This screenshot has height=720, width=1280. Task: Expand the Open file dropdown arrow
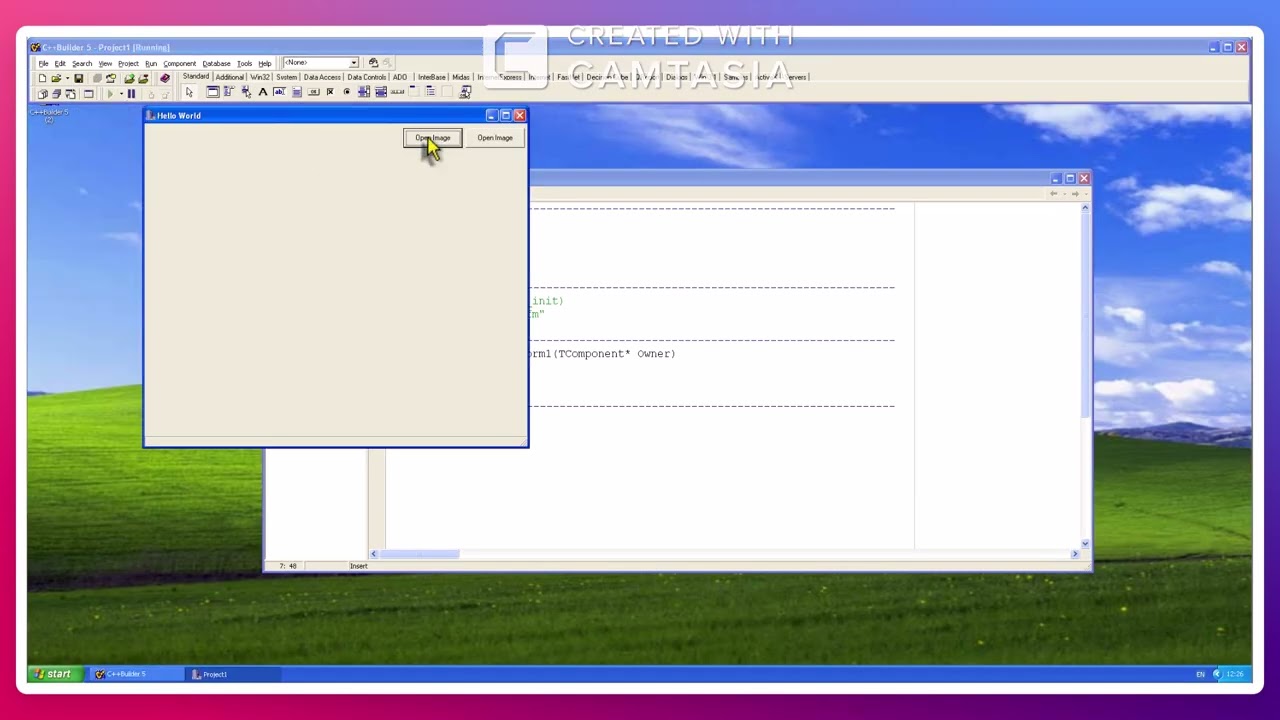tap(67, 79)
